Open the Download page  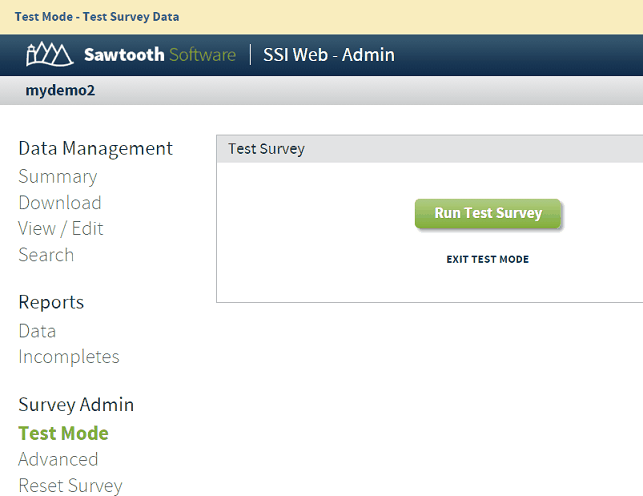pos(60,202)
